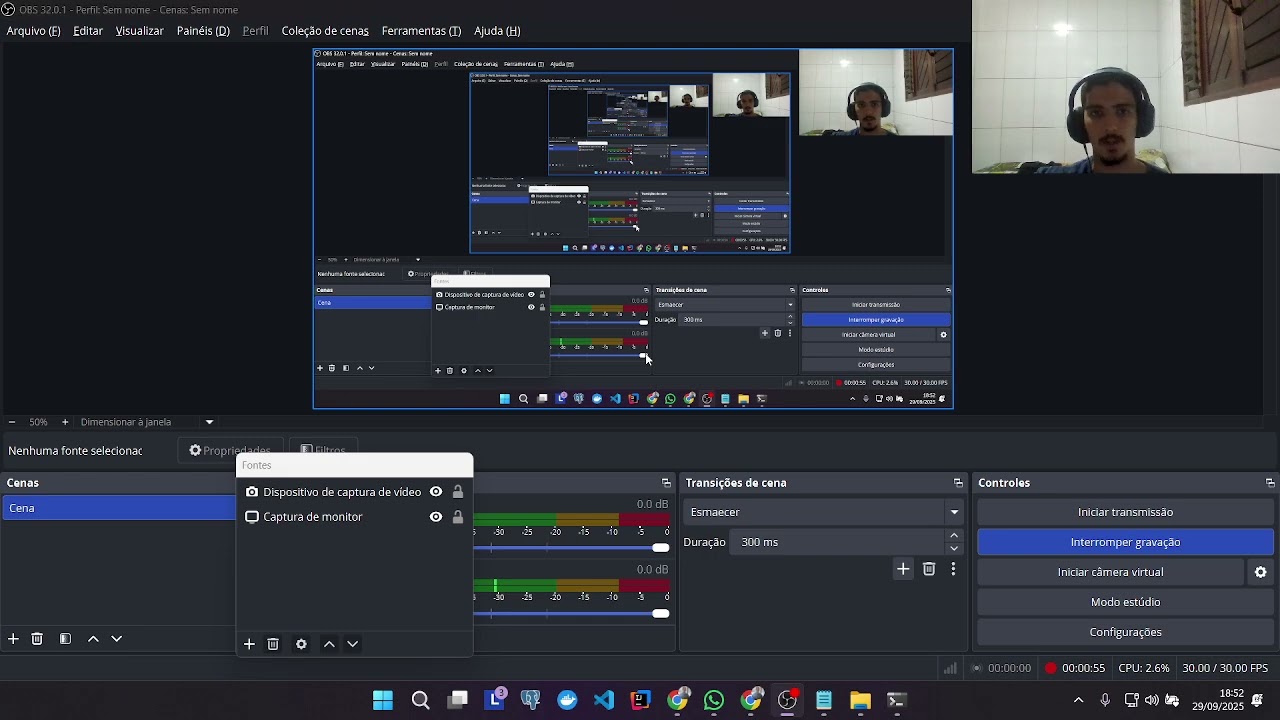
Task: Click Iniciar transmissão button
Action: click(1125, 512)
